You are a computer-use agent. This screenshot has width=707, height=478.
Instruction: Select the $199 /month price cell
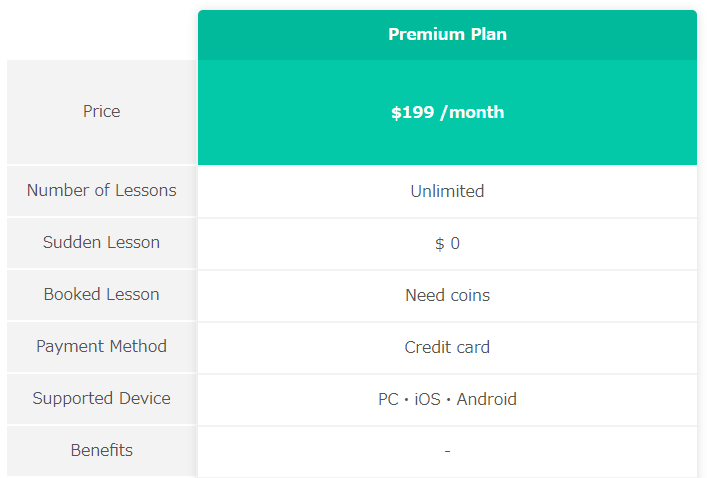click(x=447, y=112)
